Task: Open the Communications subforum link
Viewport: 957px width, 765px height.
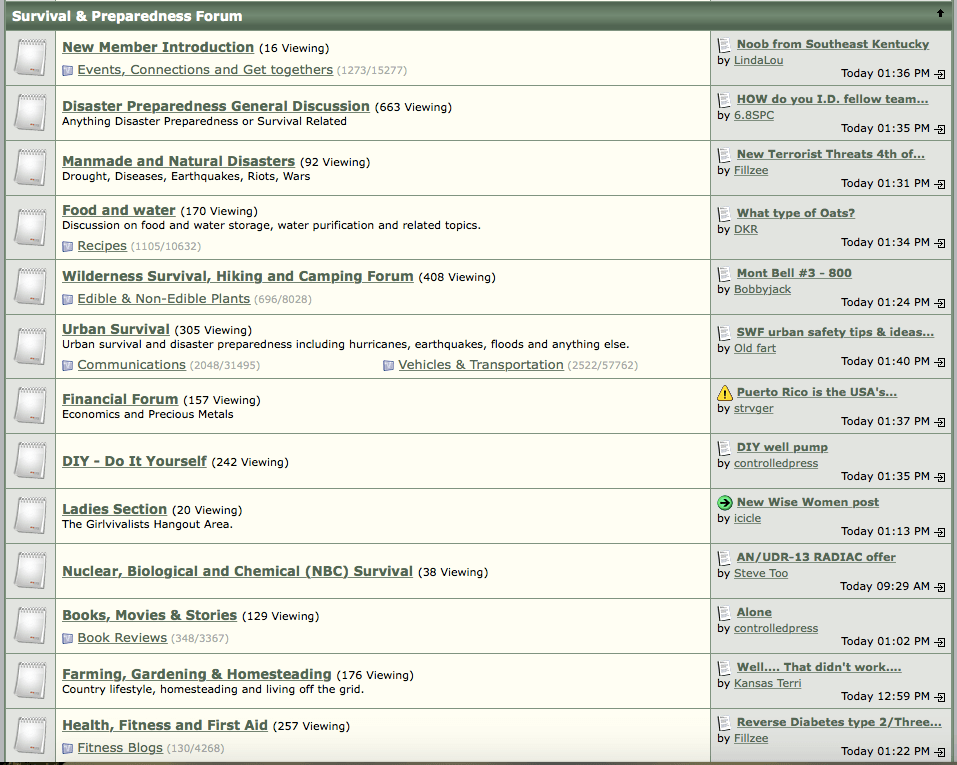Action: pos(131,364)
